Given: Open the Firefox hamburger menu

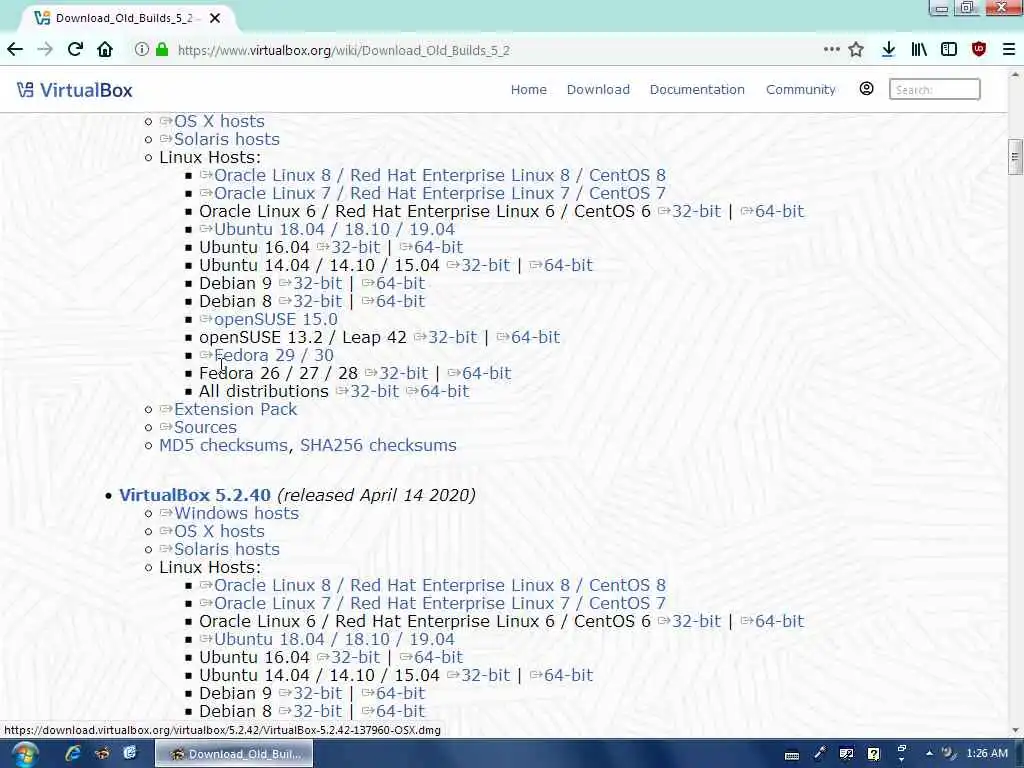Looking at the screenshot, I should pos(1008,50).
